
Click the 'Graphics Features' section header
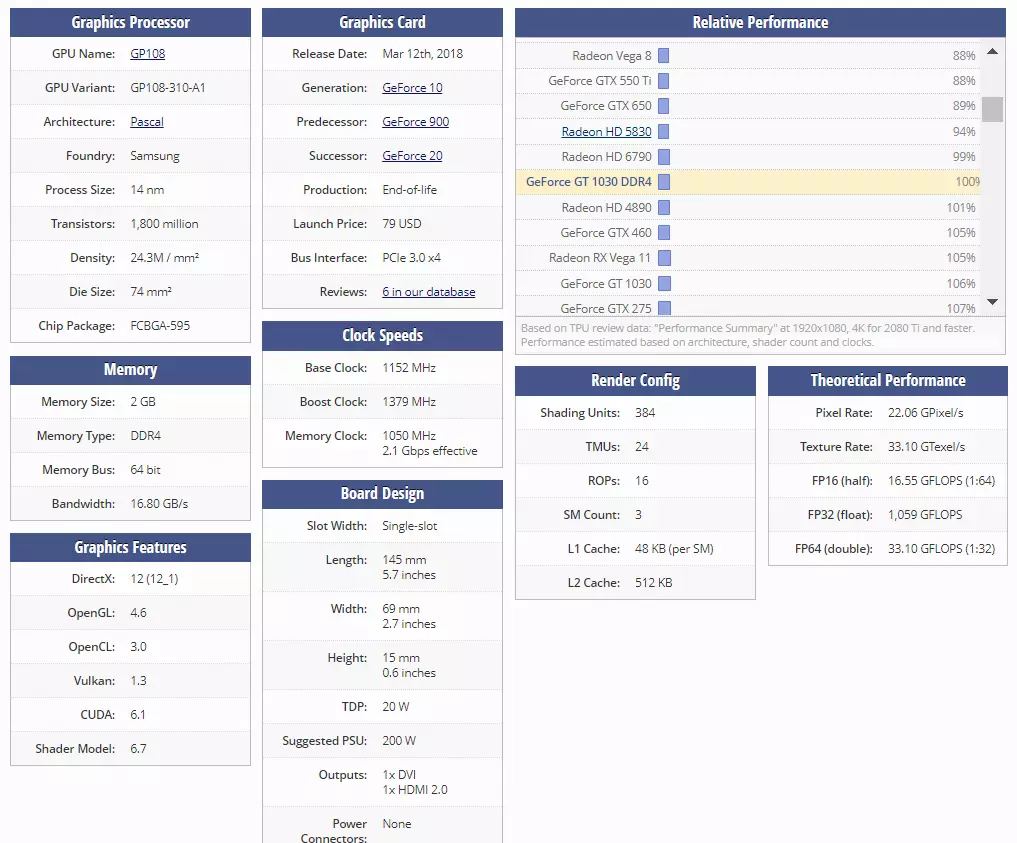point(130,548)
